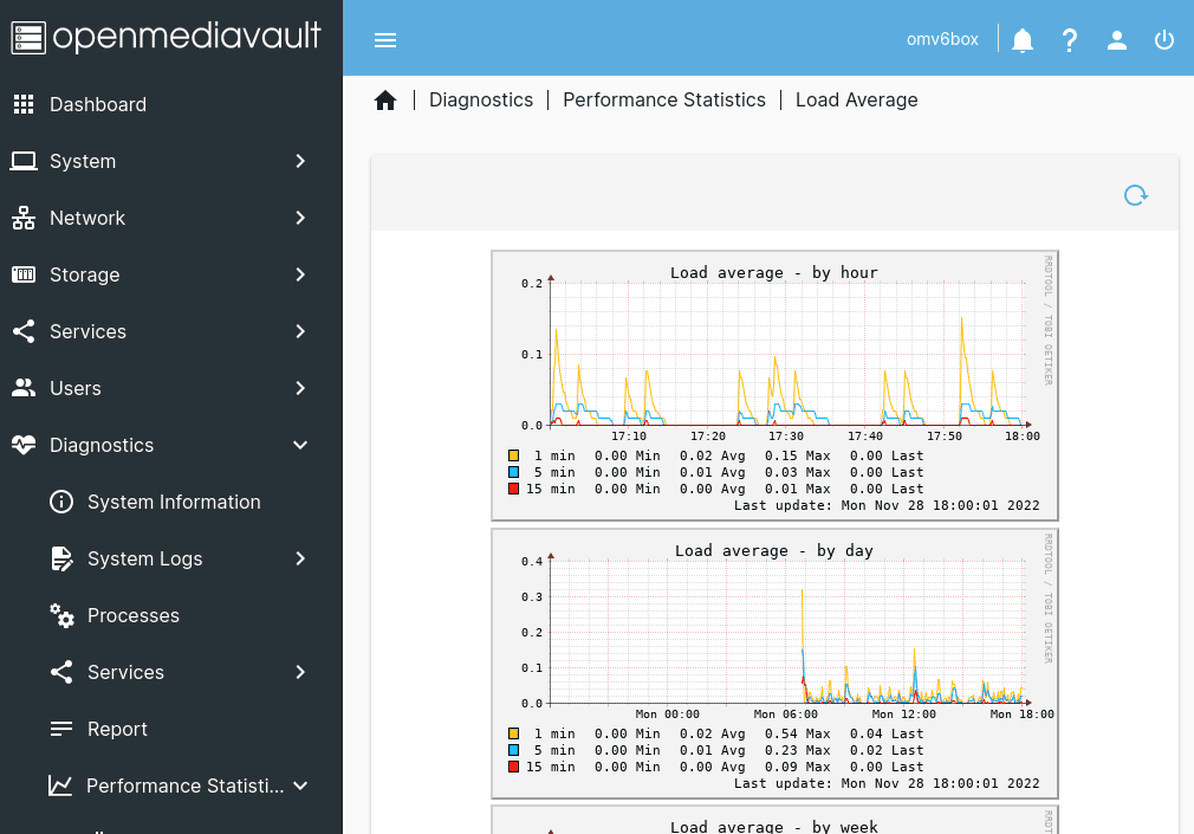The height and width of the screenshot is (834, 1194).
Task: Click yellow 1 min legend swatch in hour graph
Action: tap(513, 455)
